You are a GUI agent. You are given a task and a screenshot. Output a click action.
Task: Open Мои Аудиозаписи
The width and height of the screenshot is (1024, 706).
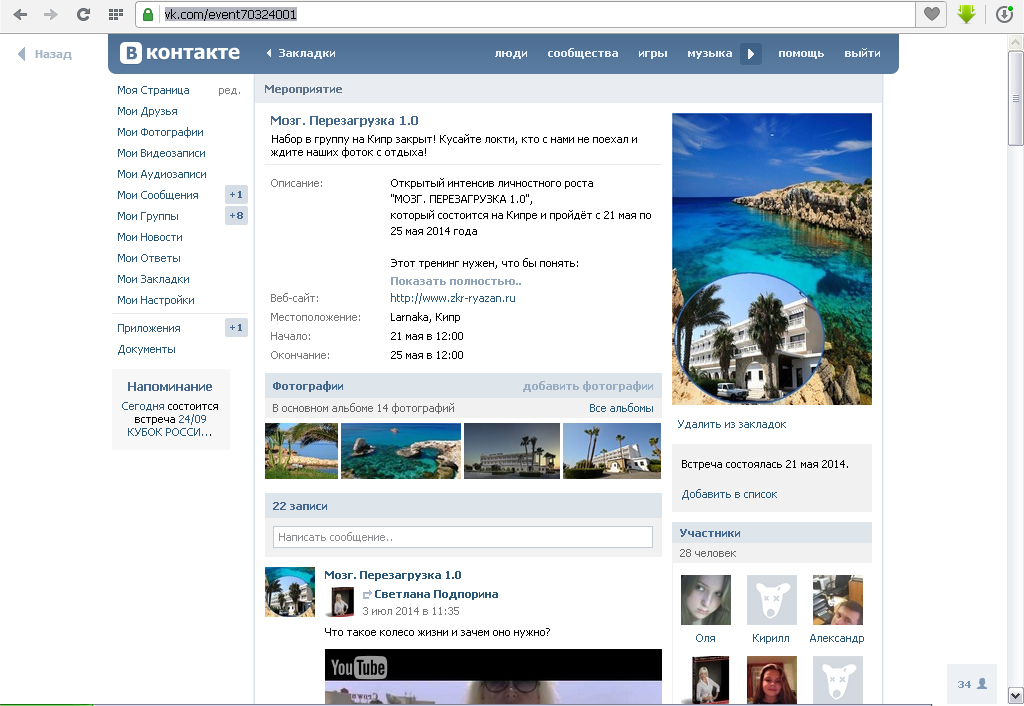click(x=162, y=174)
